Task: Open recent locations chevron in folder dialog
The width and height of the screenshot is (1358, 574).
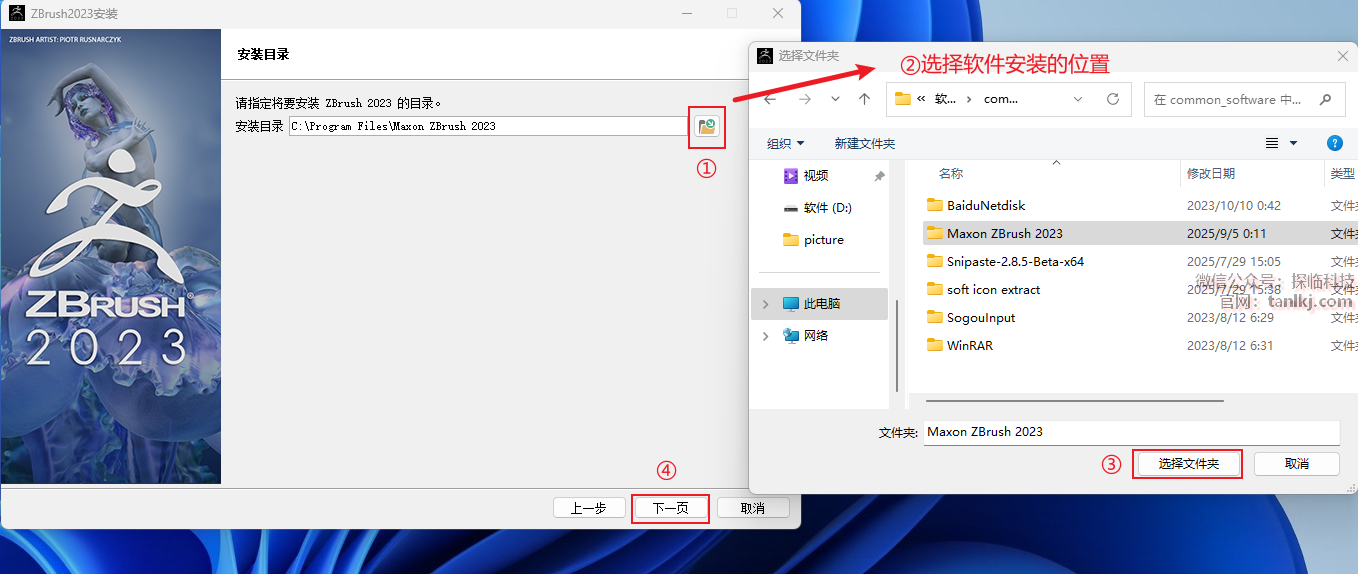Action: 835,99
